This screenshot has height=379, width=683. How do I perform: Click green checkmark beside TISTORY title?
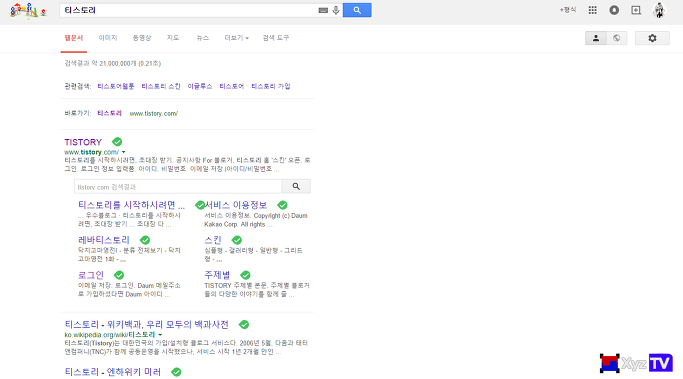(117, 142)
